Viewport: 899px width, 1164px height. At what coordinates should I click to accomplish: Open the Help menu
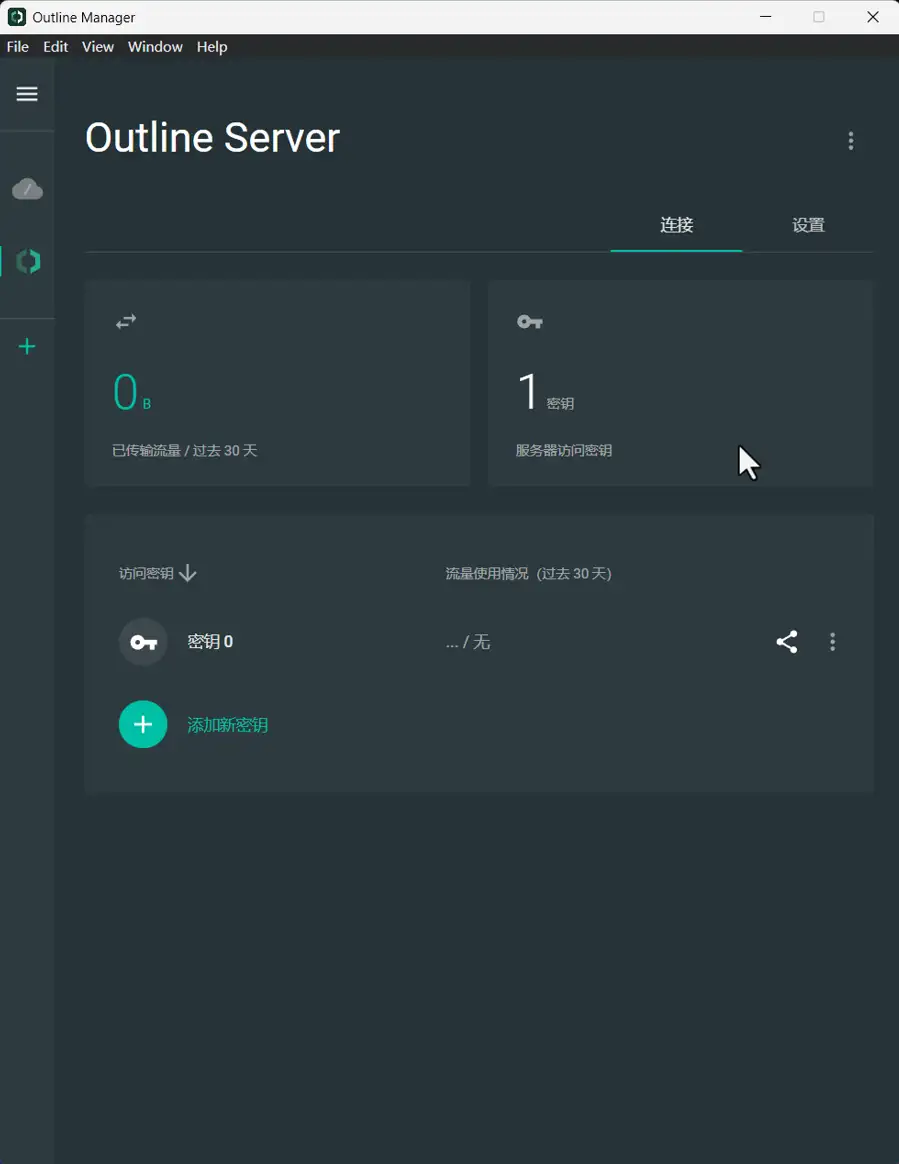click(212, 47)
